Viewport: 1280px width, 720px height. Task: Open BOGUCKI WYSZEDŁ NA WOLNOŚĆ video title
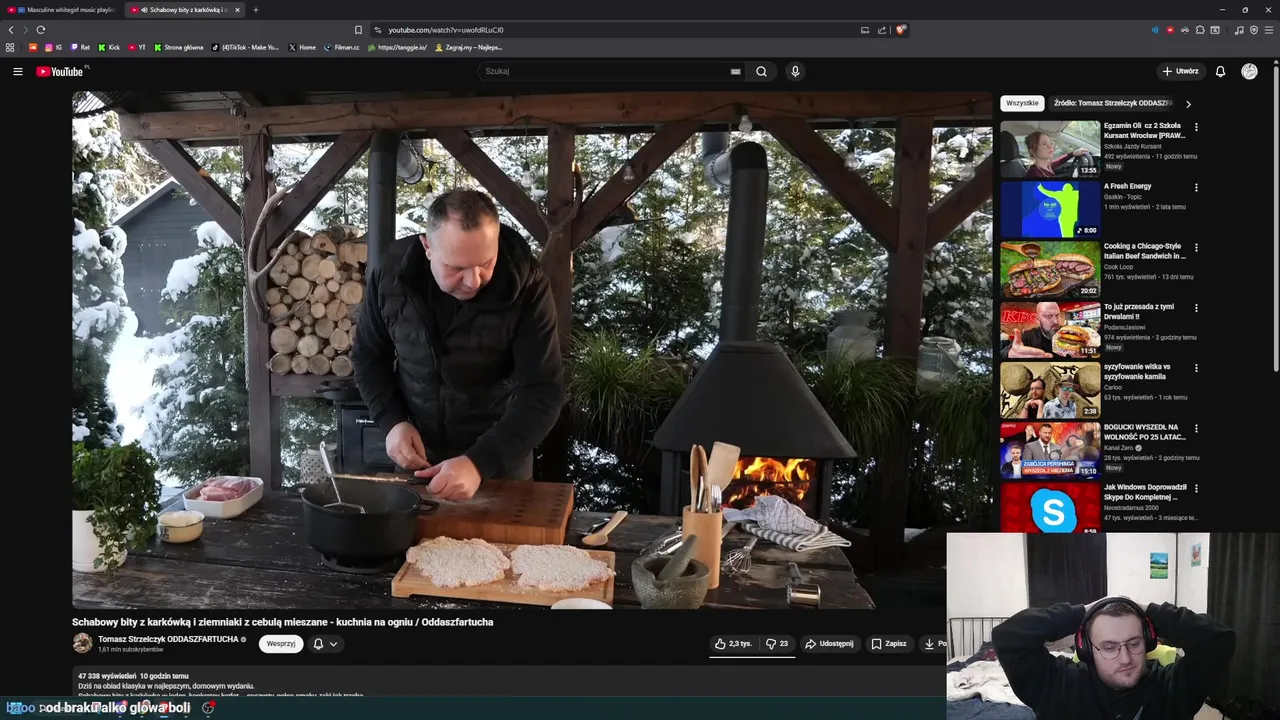(1145, 432)
